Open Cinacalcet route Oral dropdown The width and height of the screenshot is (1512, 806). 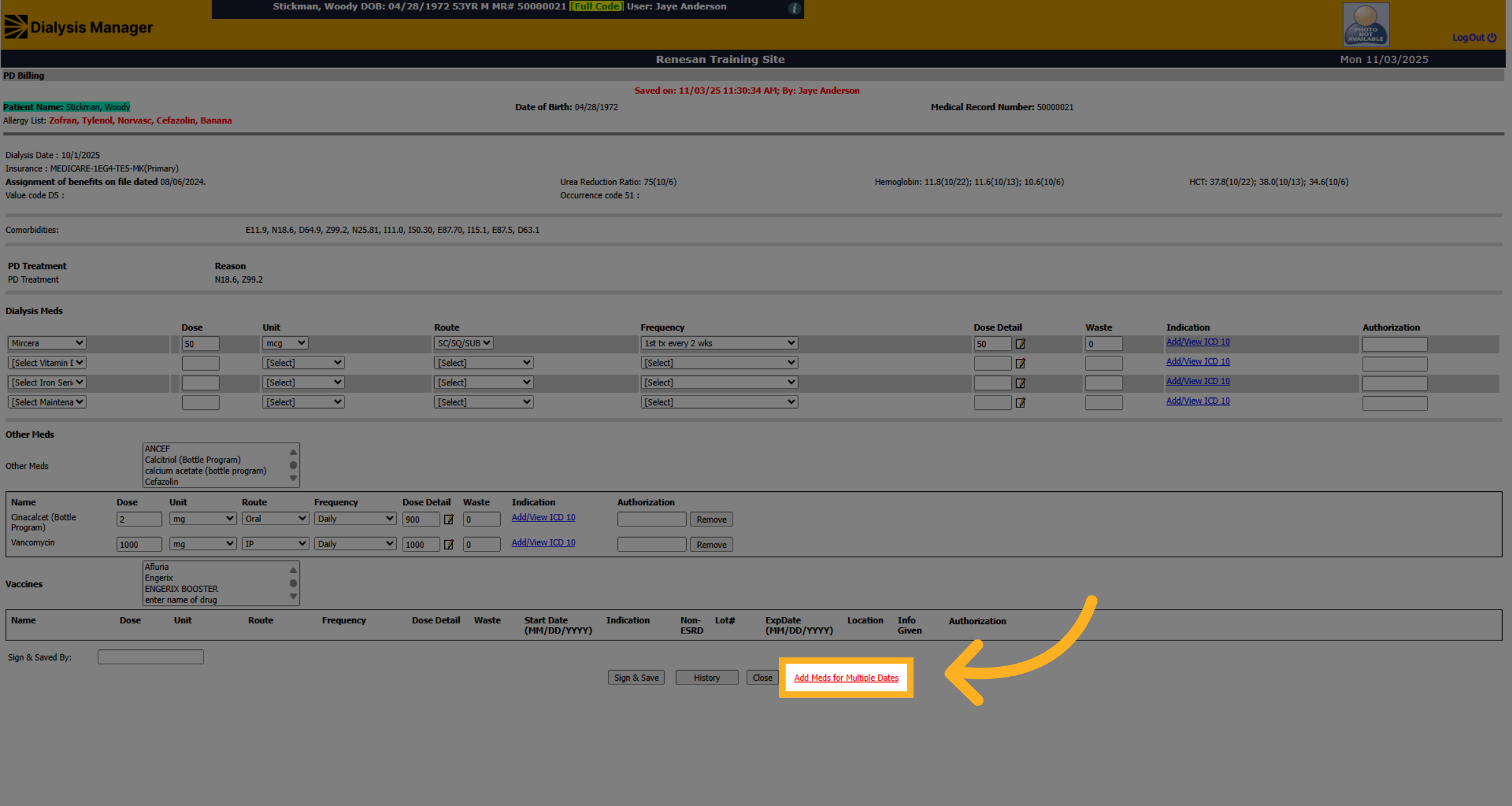(x=275, y=519)
